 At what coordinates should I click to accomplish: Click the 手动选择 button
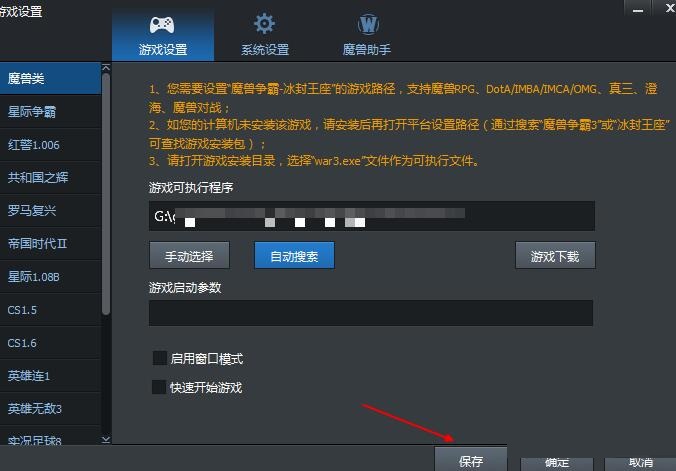pyautogui.click(x=189, y=256)
